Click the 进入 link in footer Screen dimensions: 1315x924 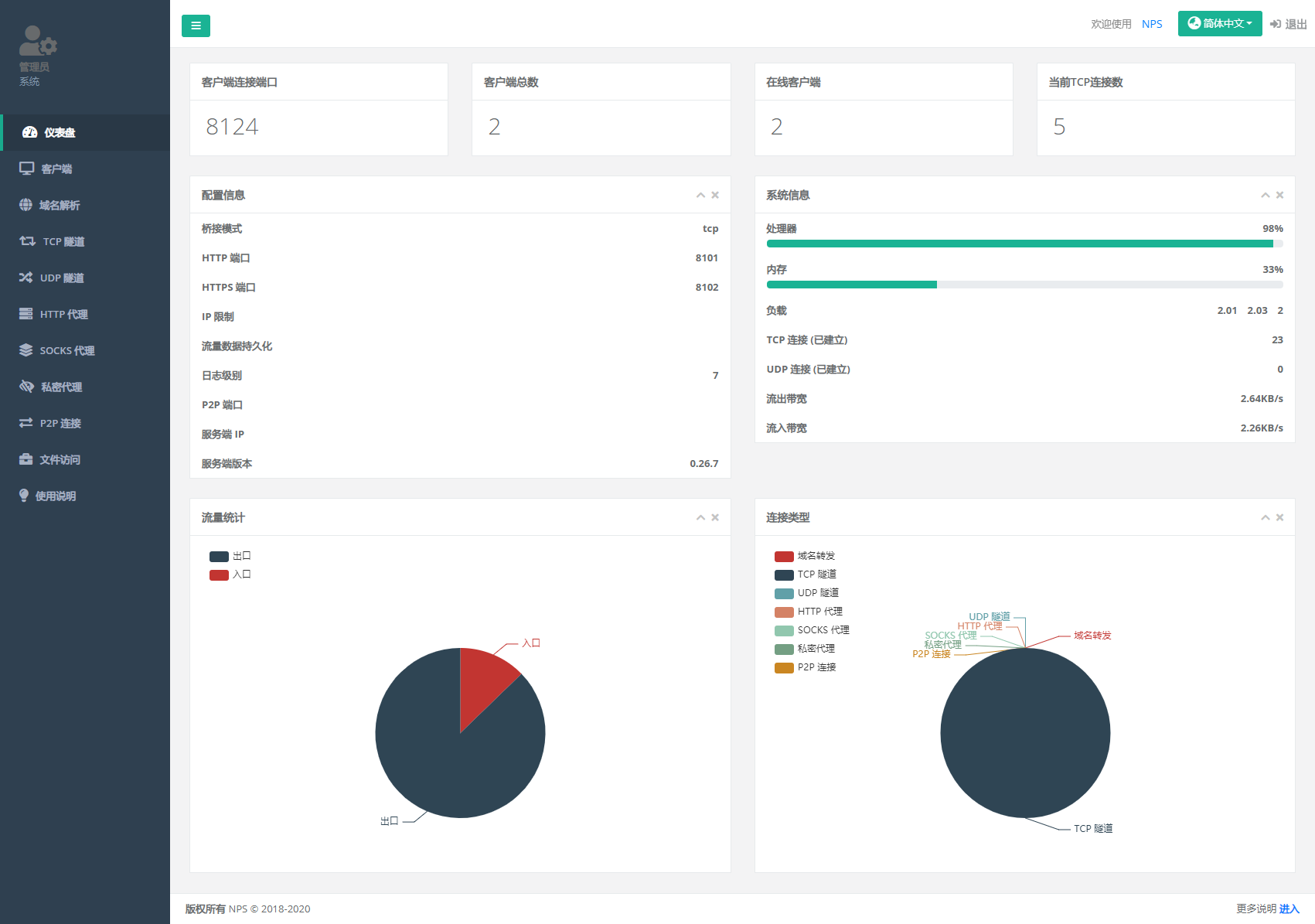[x=1289, y=909]
